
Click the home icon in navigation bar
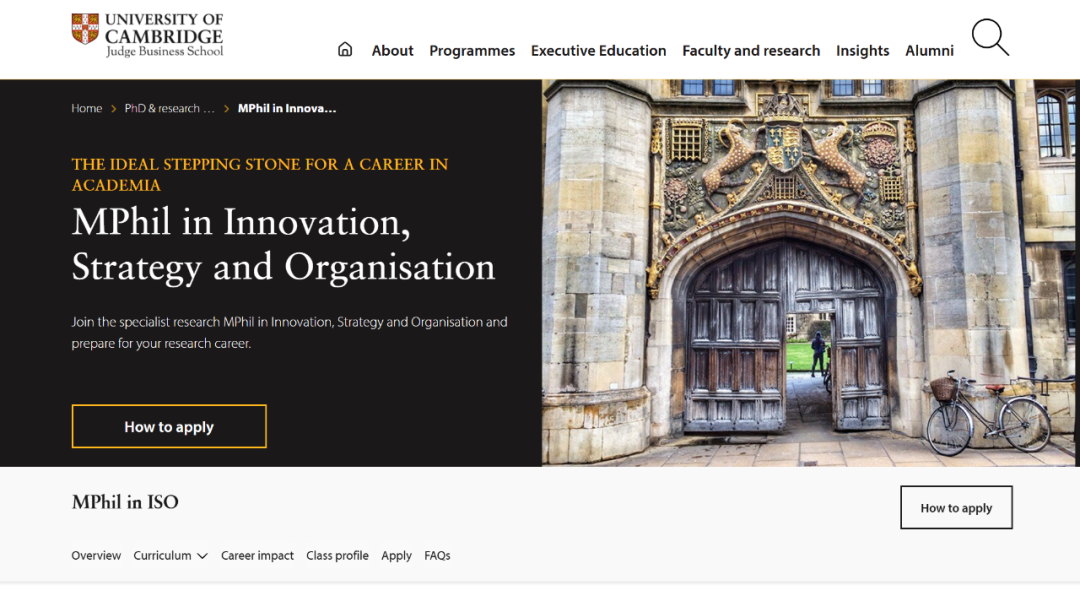(x=345, y=50)
